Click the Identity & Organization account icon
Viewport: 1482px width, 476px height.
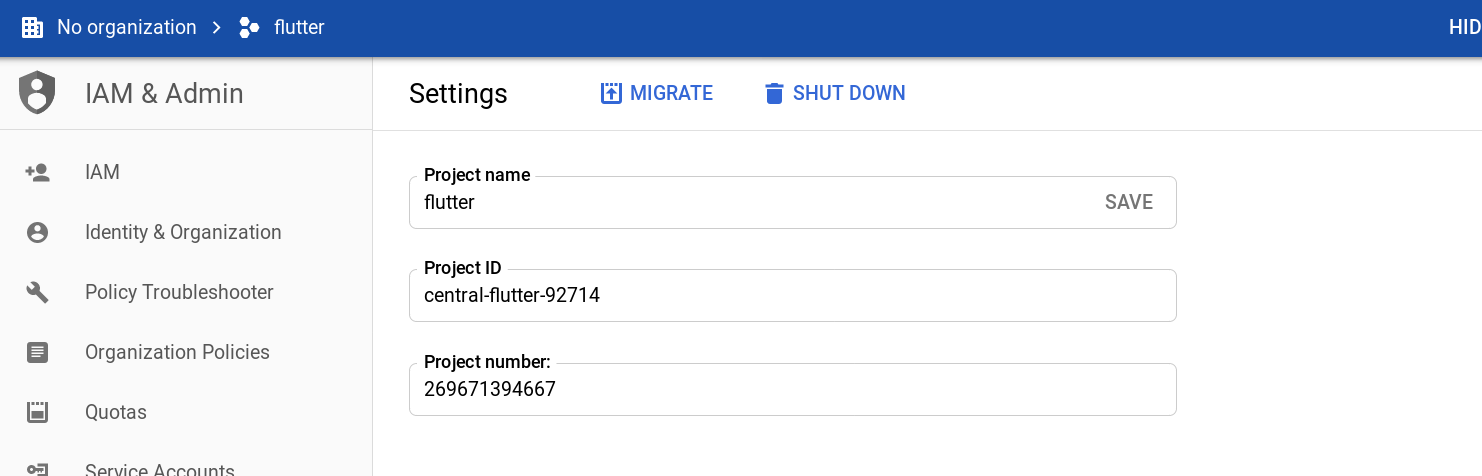click(37, 232)
